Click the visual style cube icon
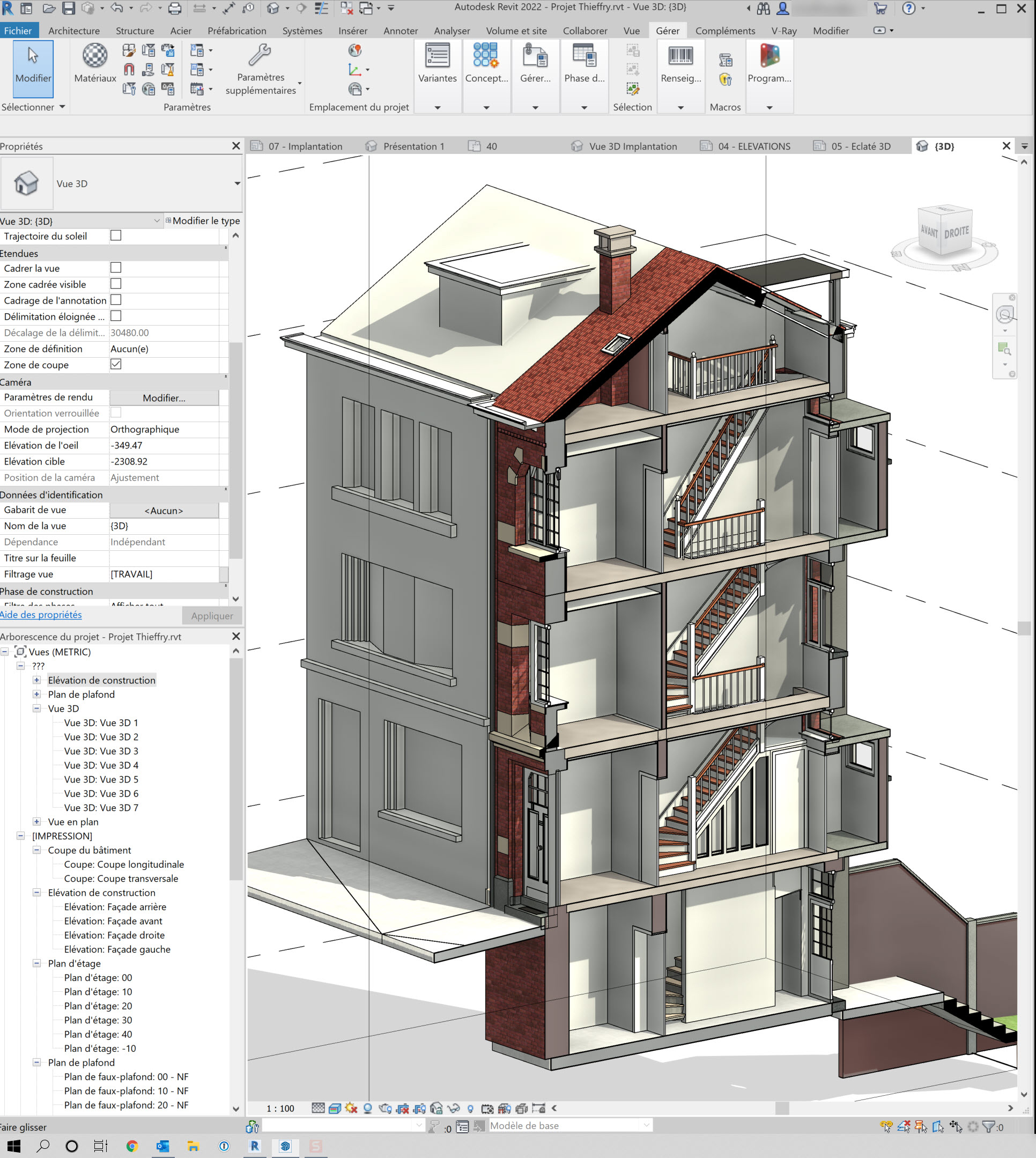 [x=335, y=1109]
